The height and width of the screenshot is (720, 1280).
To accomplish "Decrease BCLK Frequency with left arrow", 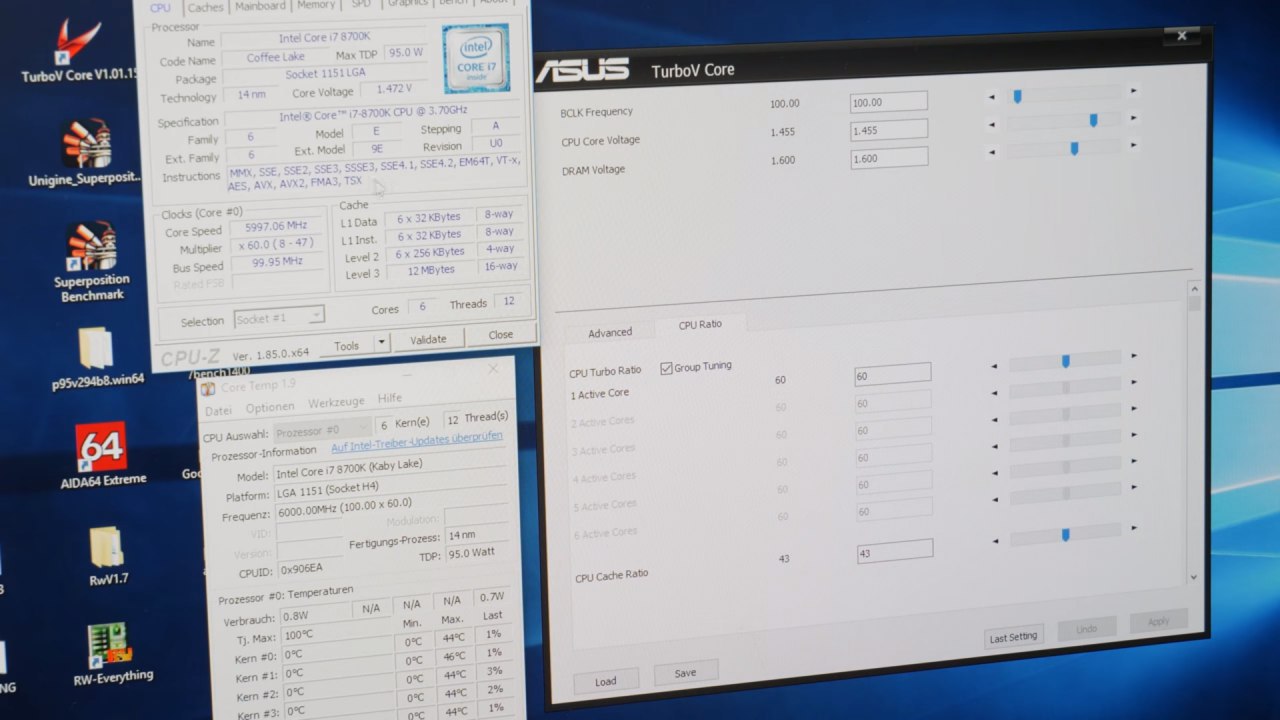I will pyautogui.click(x=991, y=97).
